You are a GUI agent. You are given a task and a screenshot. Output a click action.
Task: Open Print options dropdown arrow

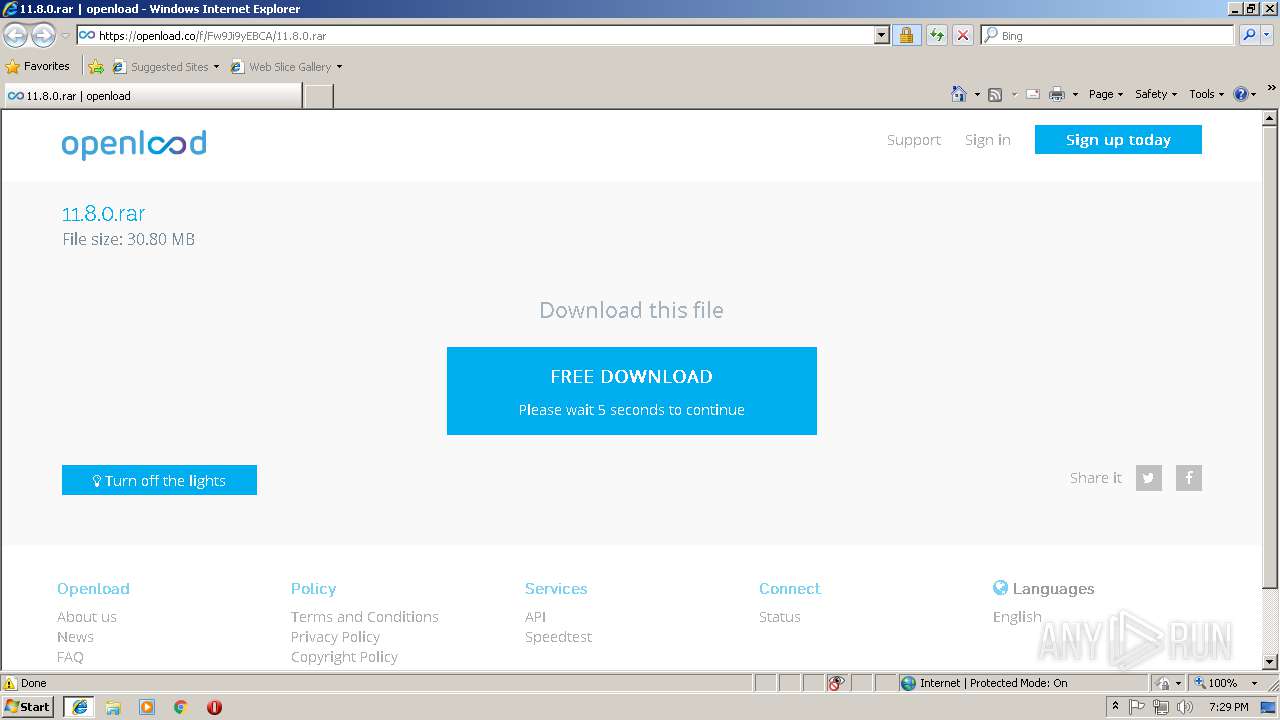click(1075, 95)
